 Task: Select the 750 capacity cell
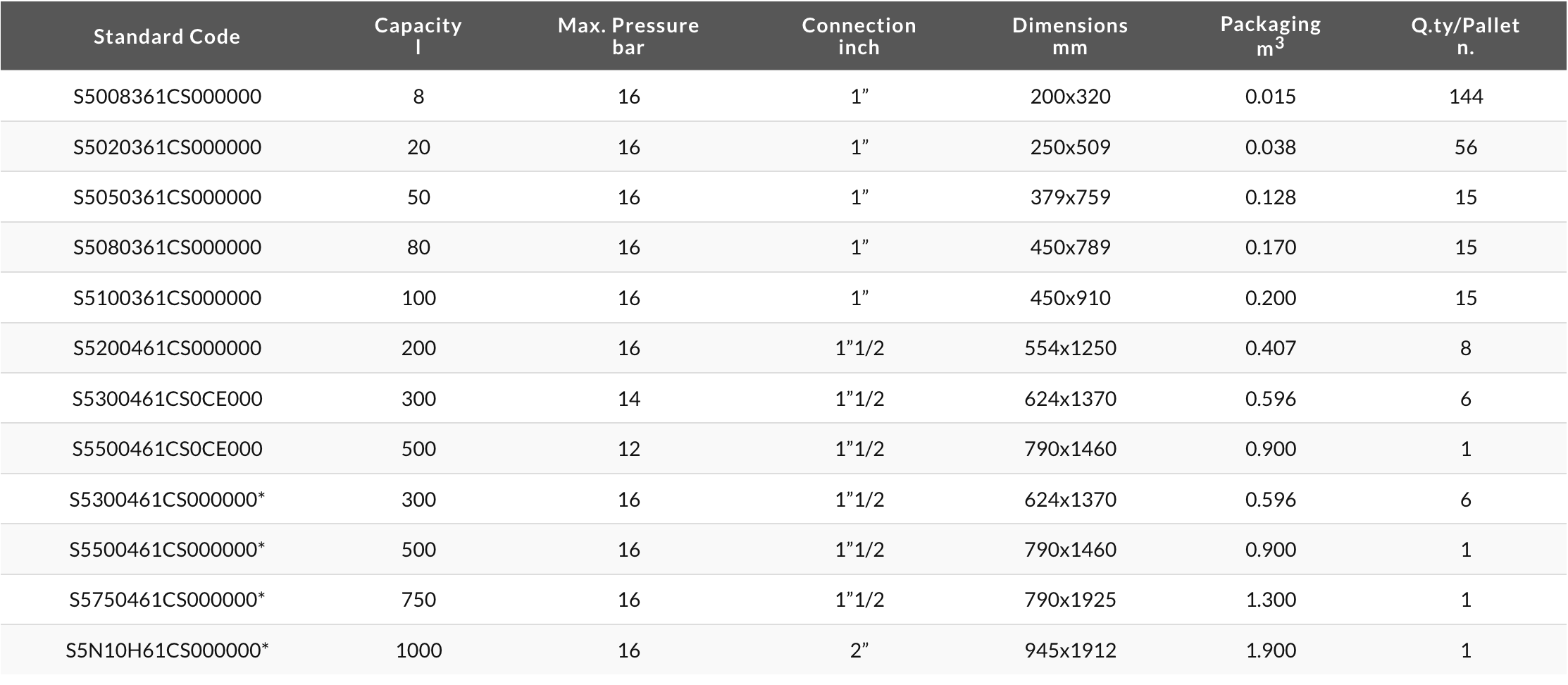[418, 600]
